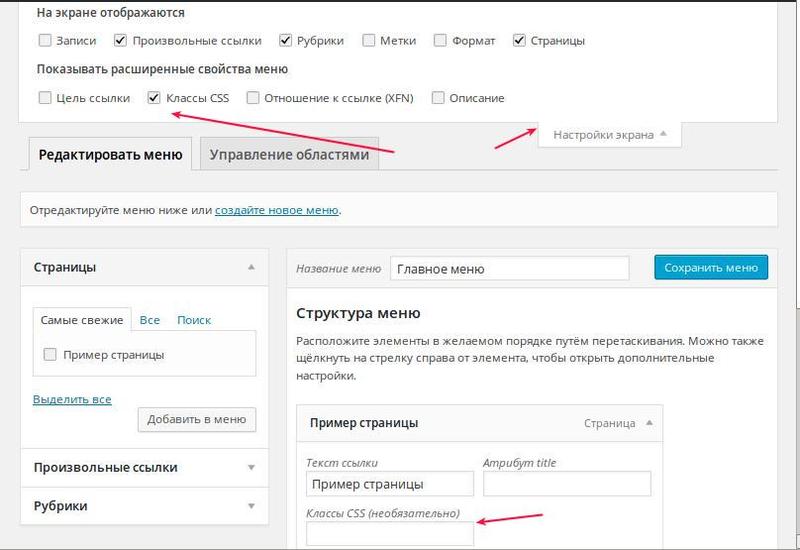Check the Описание option
The height and width of the screenshot is (550, 800).
point(437,98)
